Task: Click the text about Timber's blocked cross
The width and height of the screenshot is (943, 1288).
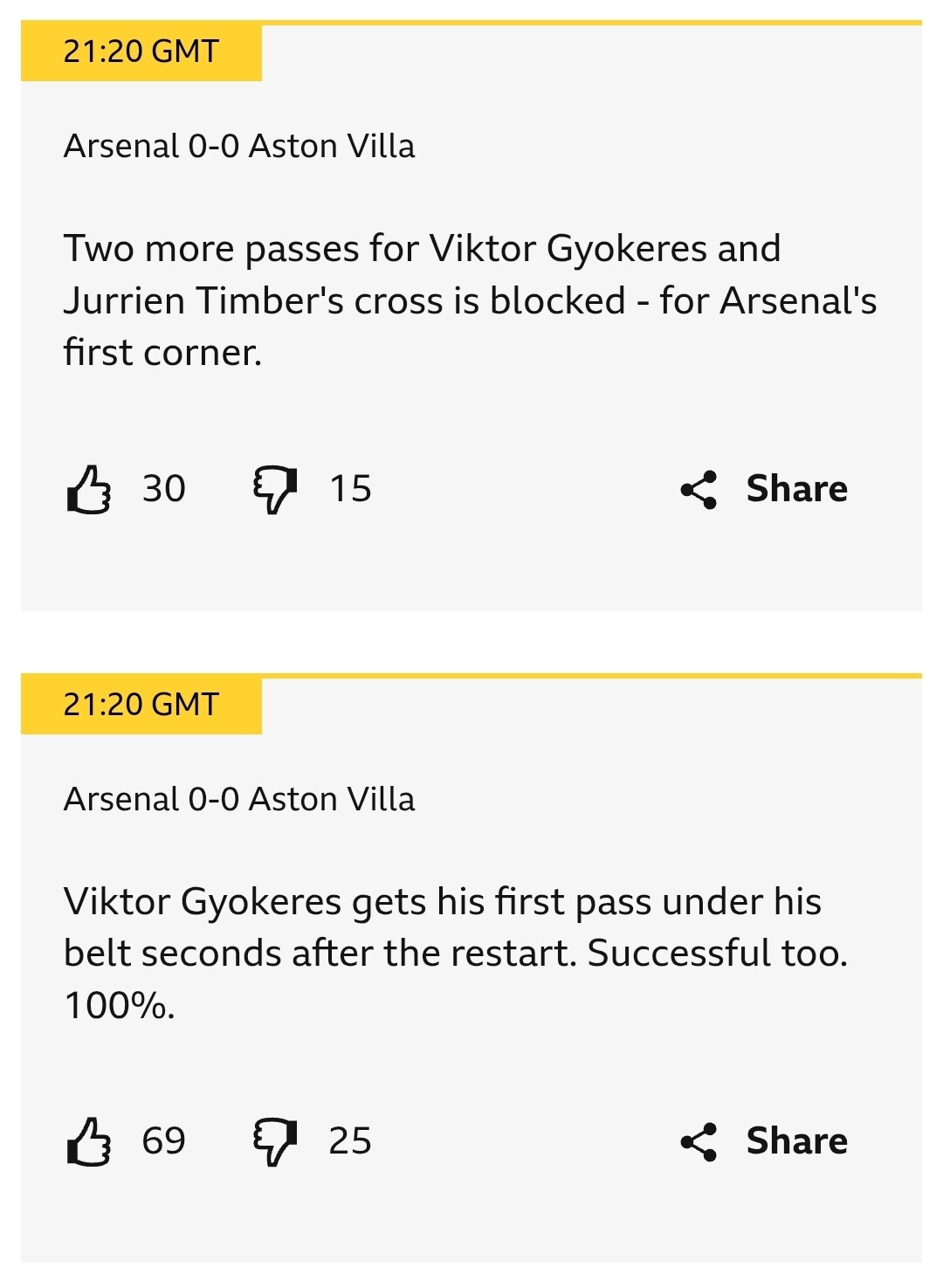Action: (470, 300)
